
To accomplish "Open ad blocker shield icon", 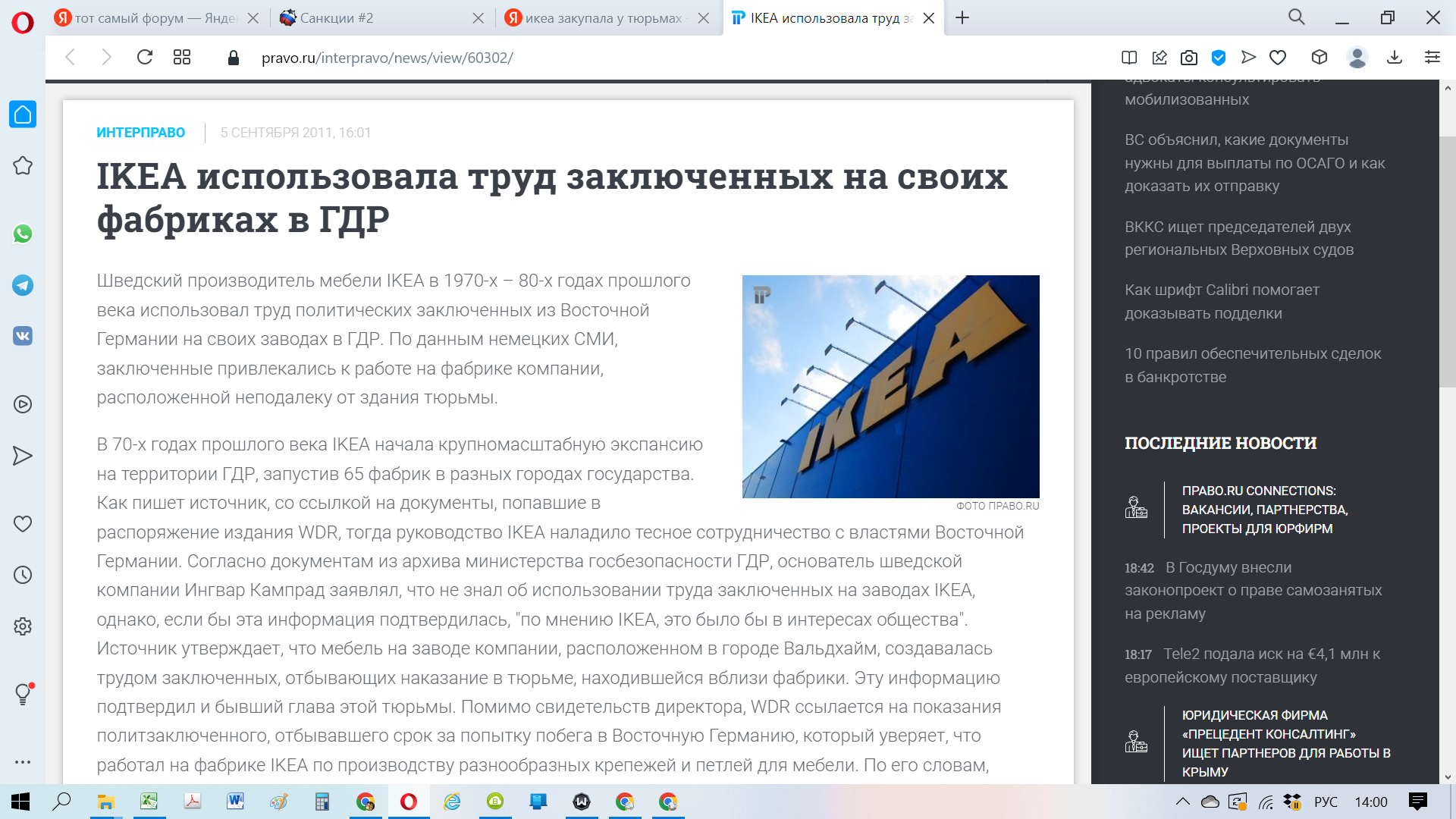I will [x=1219, y=58].
